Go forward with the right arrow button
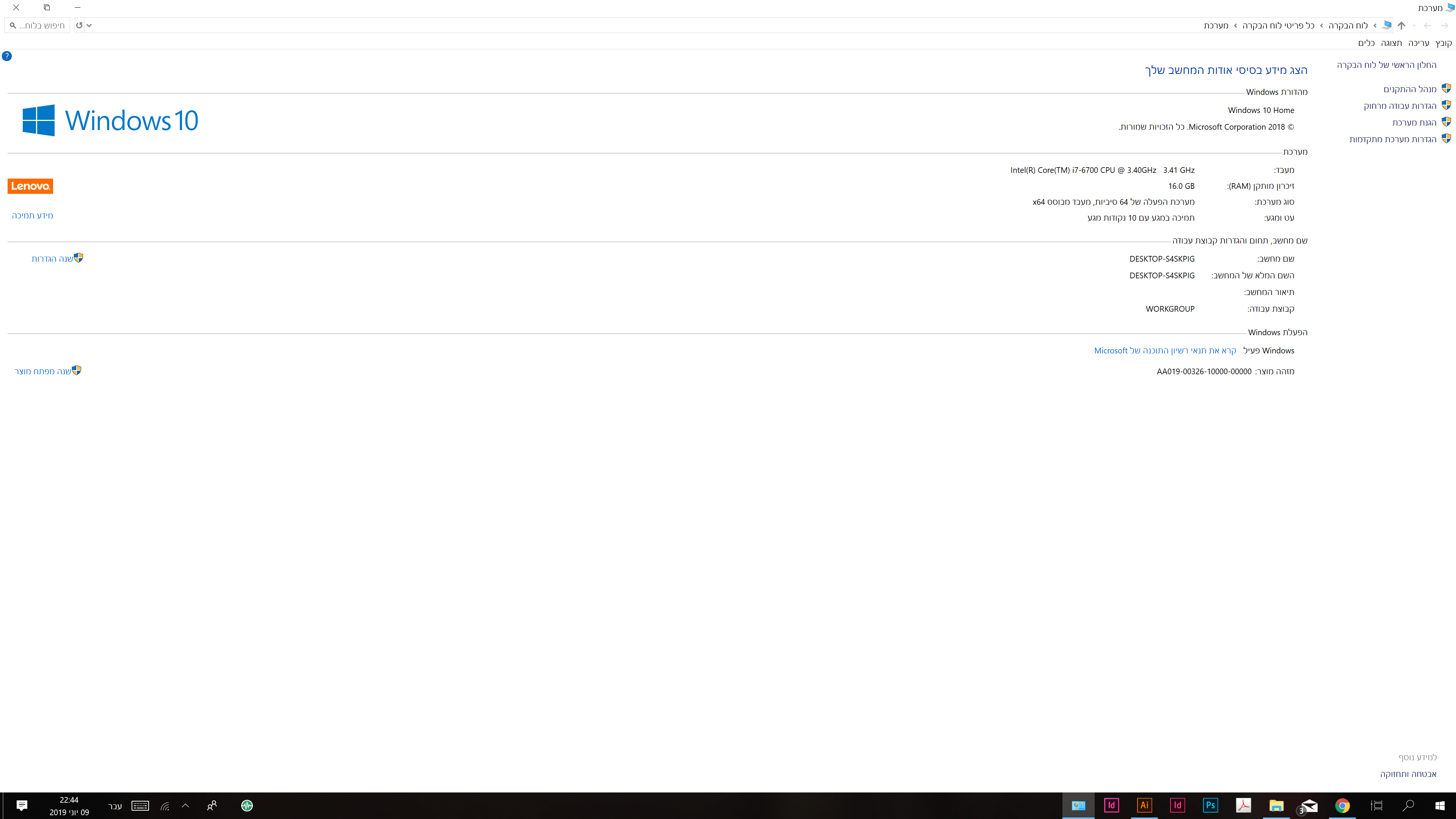Image resolution: width=1456 pixels, height=819 pixels. tap(1444, 25)
